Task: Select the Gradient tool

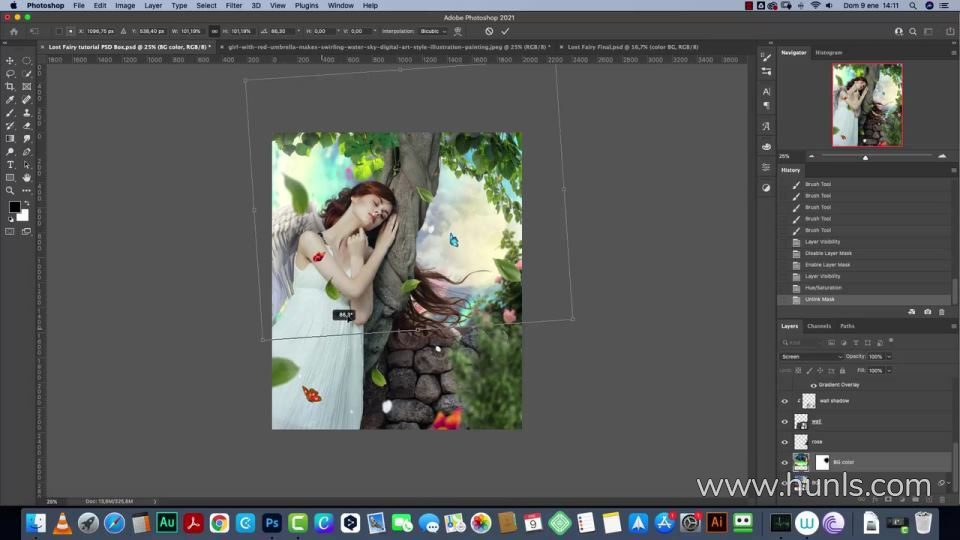Action: (10, 139)
